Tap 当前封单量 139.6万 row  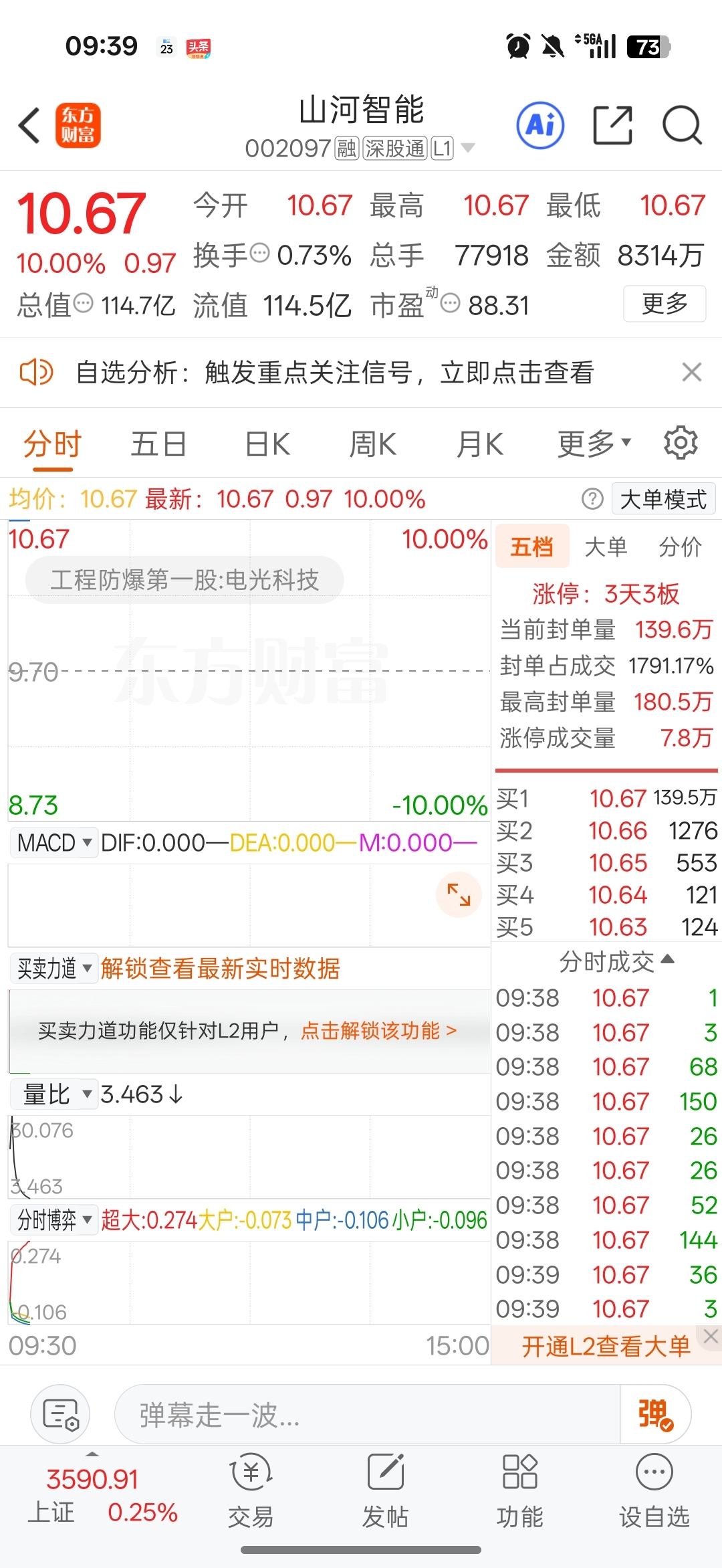pyautogui.click(x=606, y=629)
